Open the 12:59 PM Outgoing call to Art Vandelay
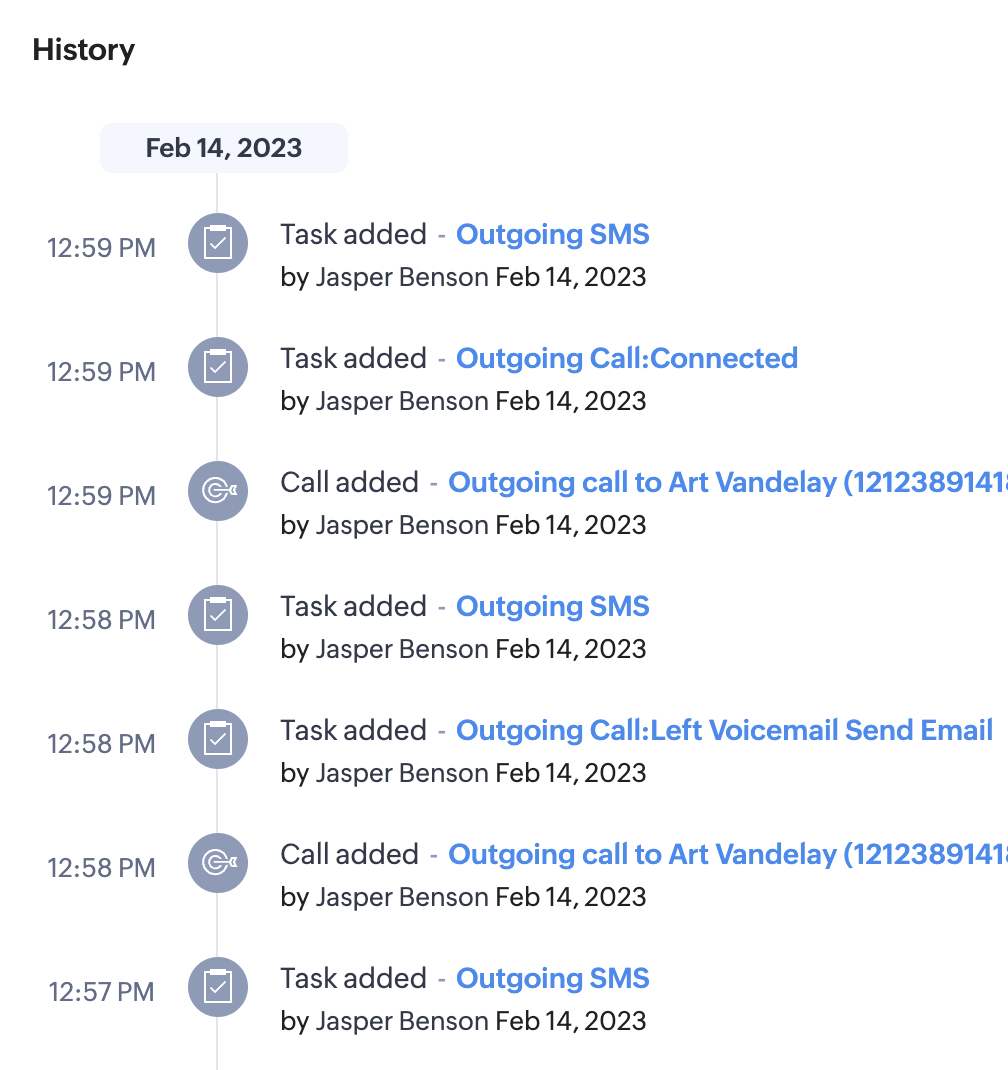Screen dimensions: 1008x1070 click(x=728, y=482)
